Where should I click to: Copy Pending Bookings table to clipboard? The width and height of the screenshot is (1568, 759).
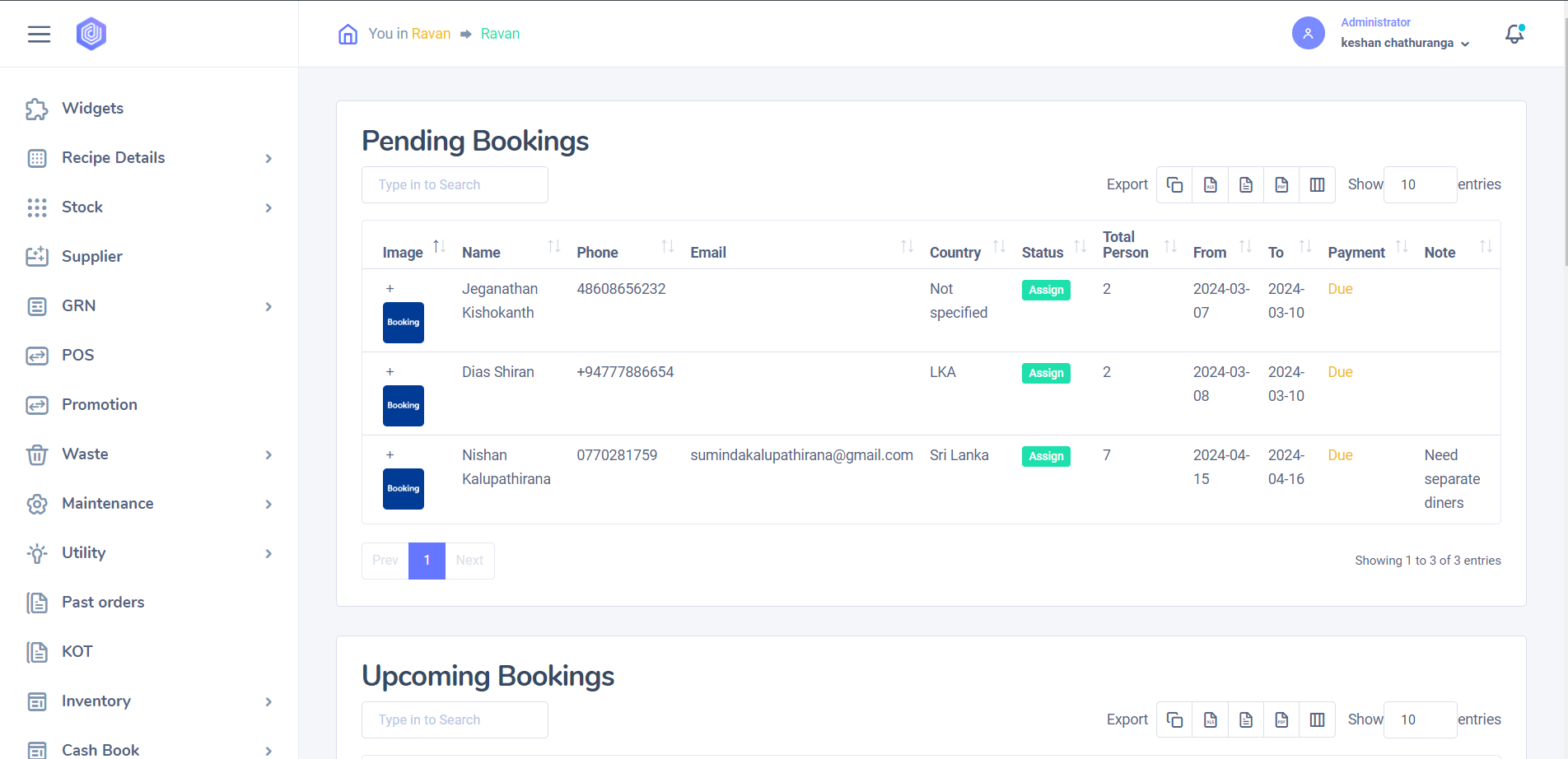(1174, 185)
